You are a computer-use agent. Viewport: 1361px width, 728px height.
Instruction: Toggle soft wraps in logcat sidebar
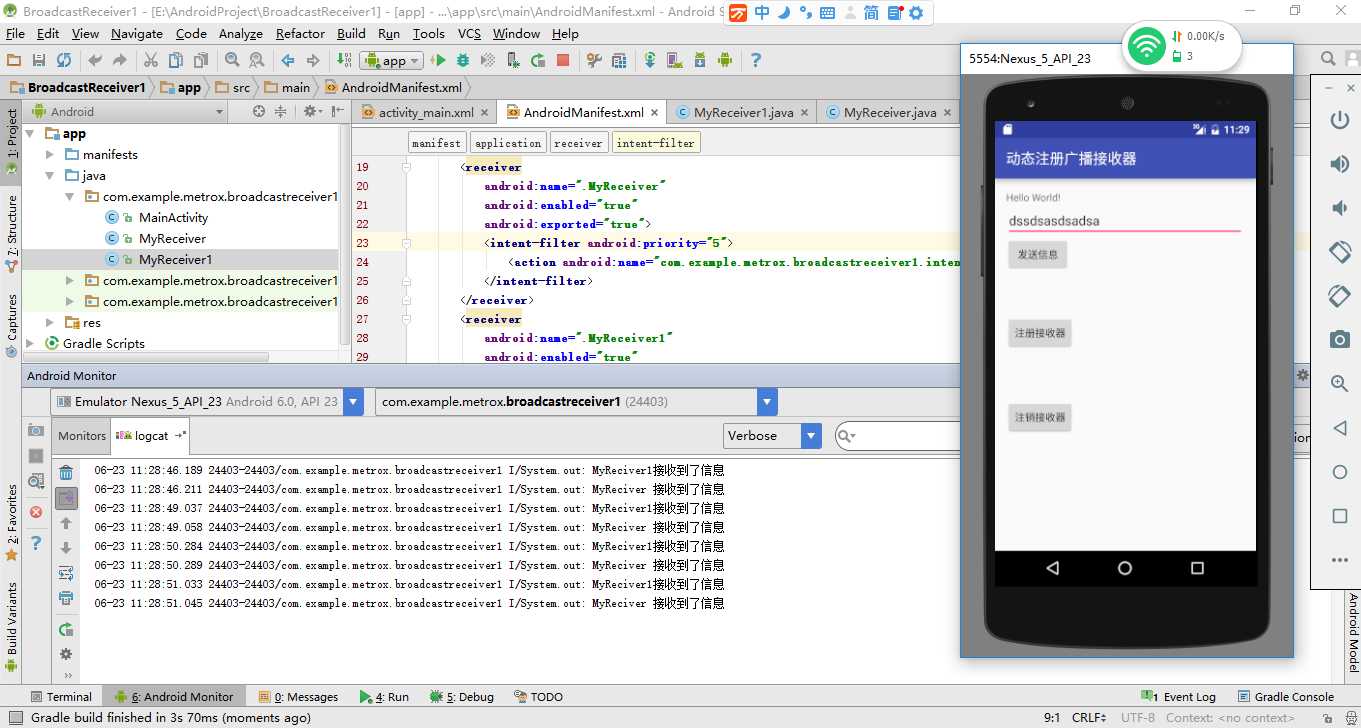66,573
